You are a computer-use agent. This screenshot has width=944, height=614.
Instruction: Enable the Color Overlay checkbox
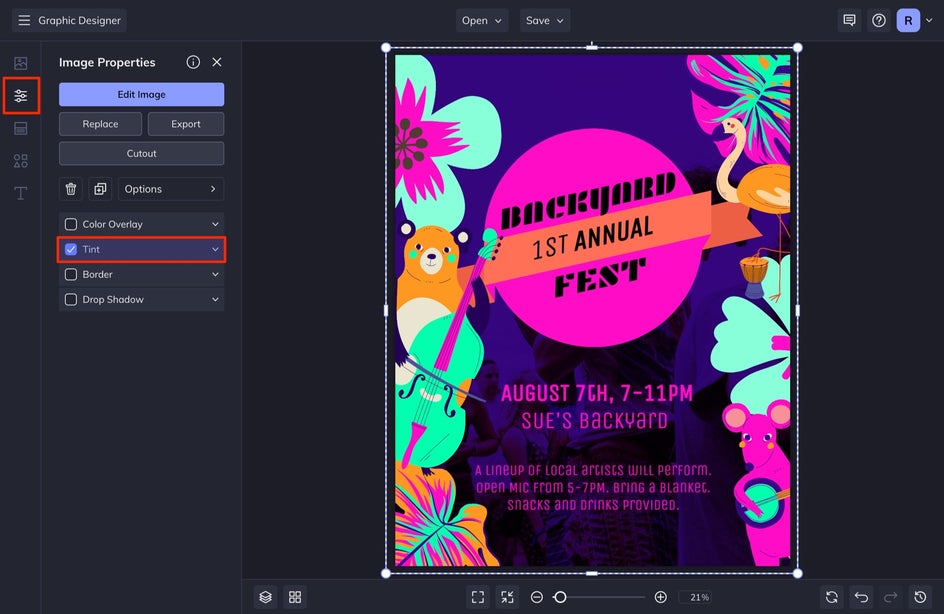click(x=71, y=225)
